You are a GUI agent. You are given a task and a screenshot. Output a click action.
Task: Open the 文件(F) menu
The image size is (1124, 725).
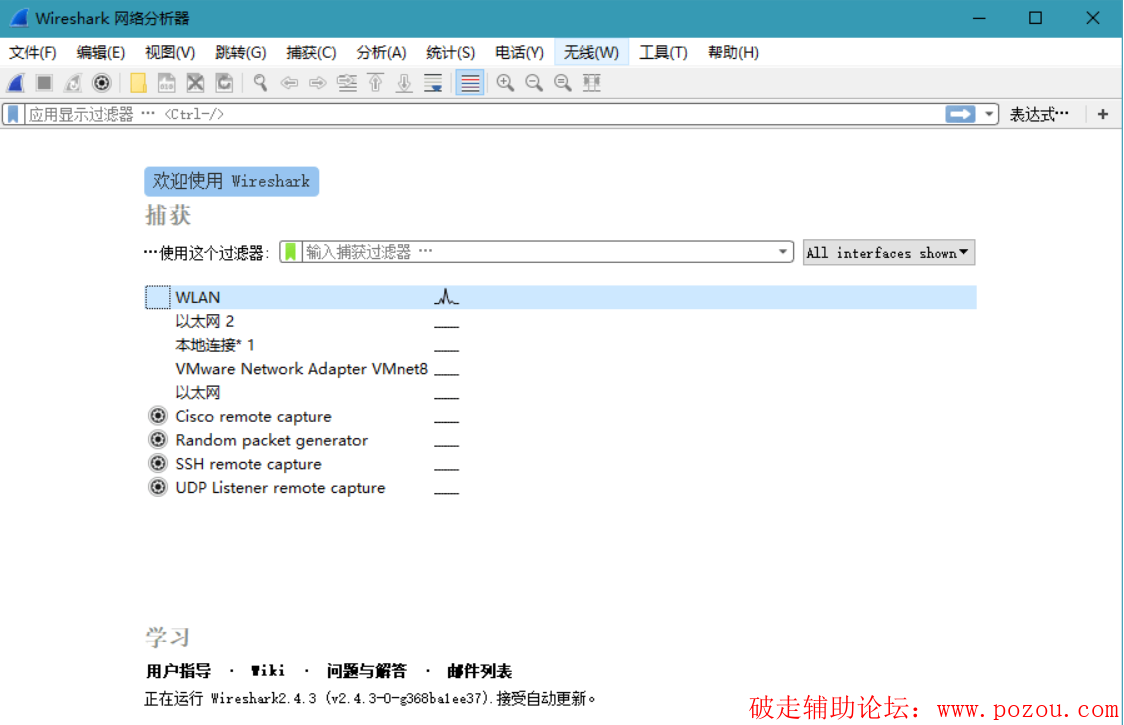(32, 52)
